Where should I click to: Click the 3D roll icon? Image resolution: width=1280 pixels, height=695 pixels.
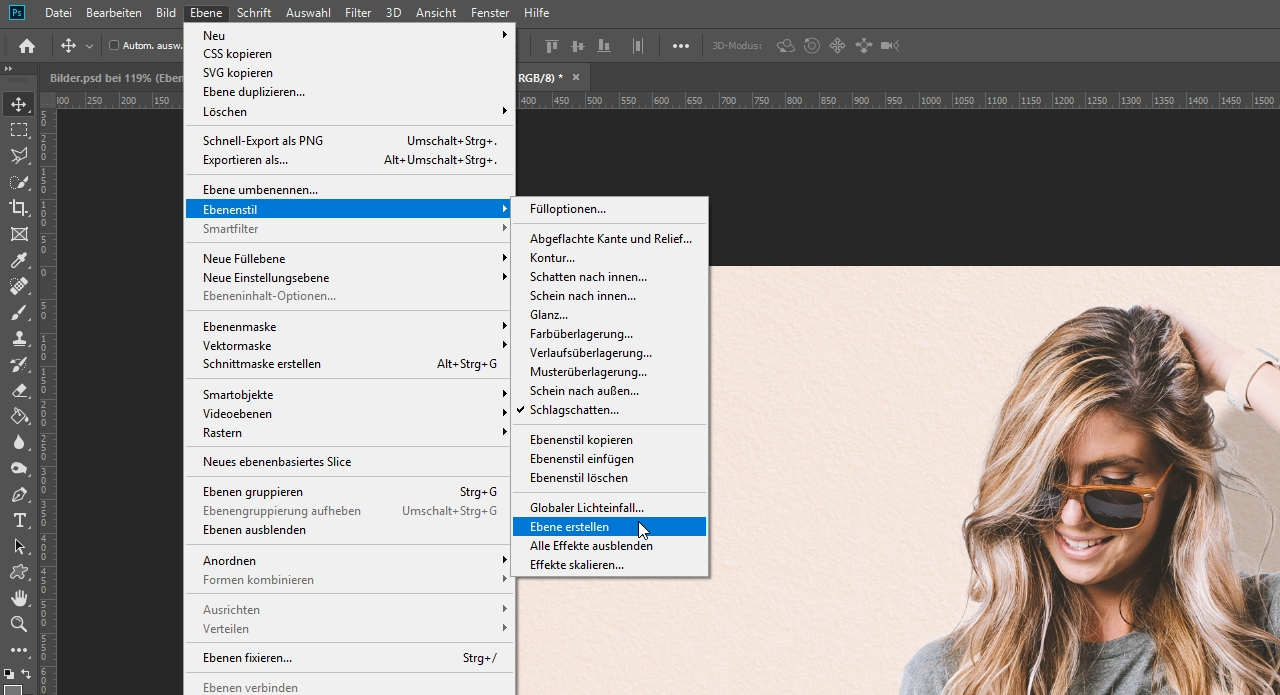coord(812,46)
